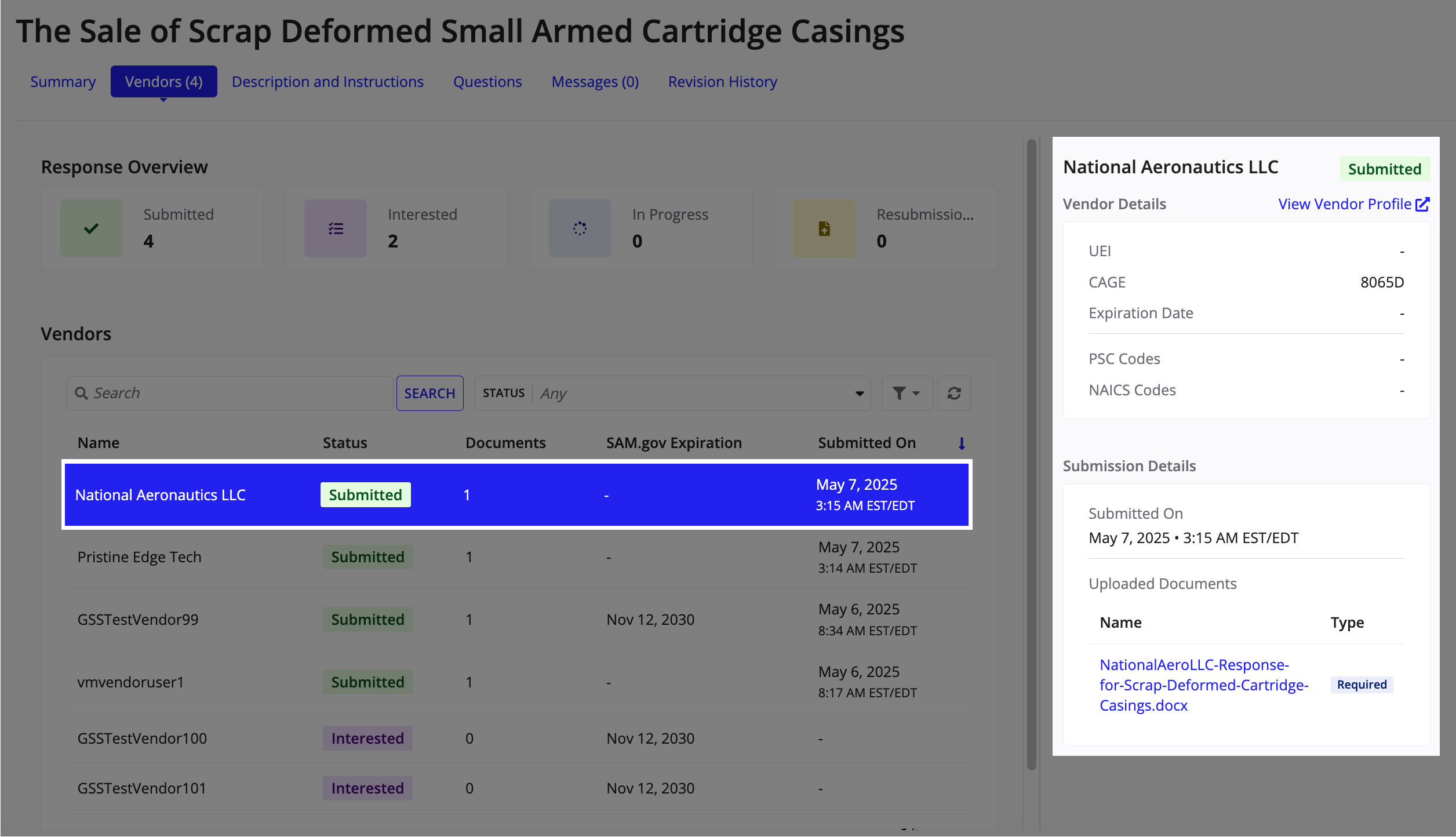Image resolution: width=1456 pixels, height=837 pixels.
Task: Click the Submitted status badge in vendor panel
Action: [x=1385, y=169]
